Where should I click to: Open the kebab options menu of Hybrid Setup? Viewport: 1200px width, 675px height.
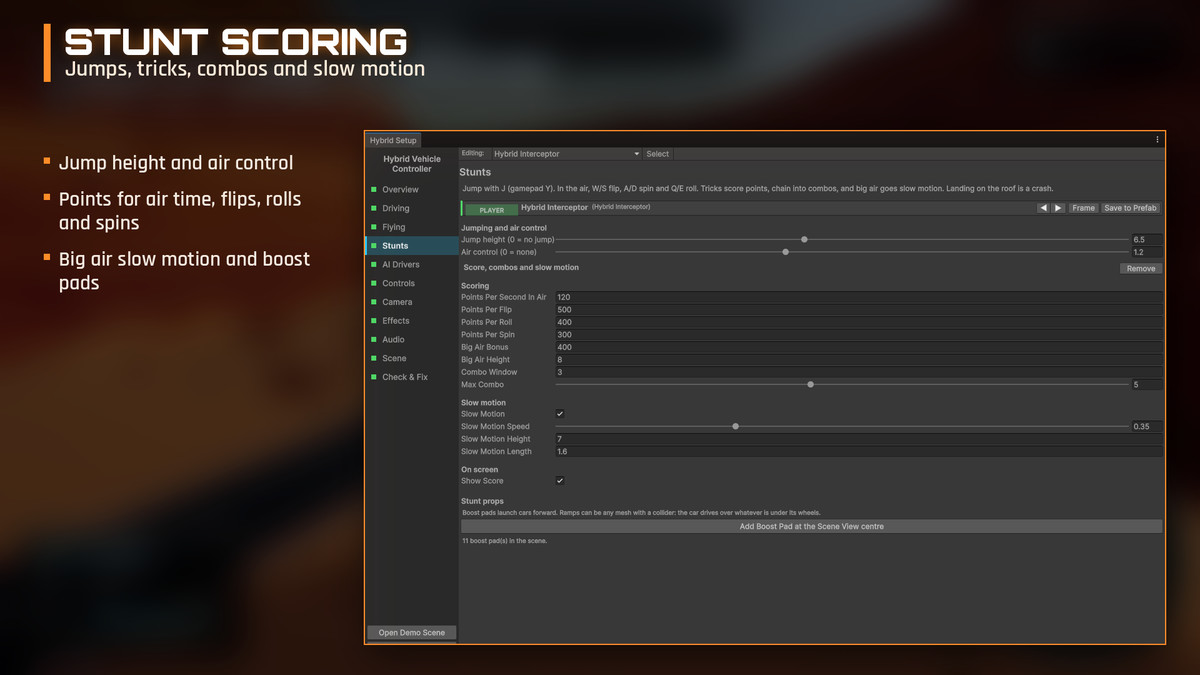[1157, 140]
